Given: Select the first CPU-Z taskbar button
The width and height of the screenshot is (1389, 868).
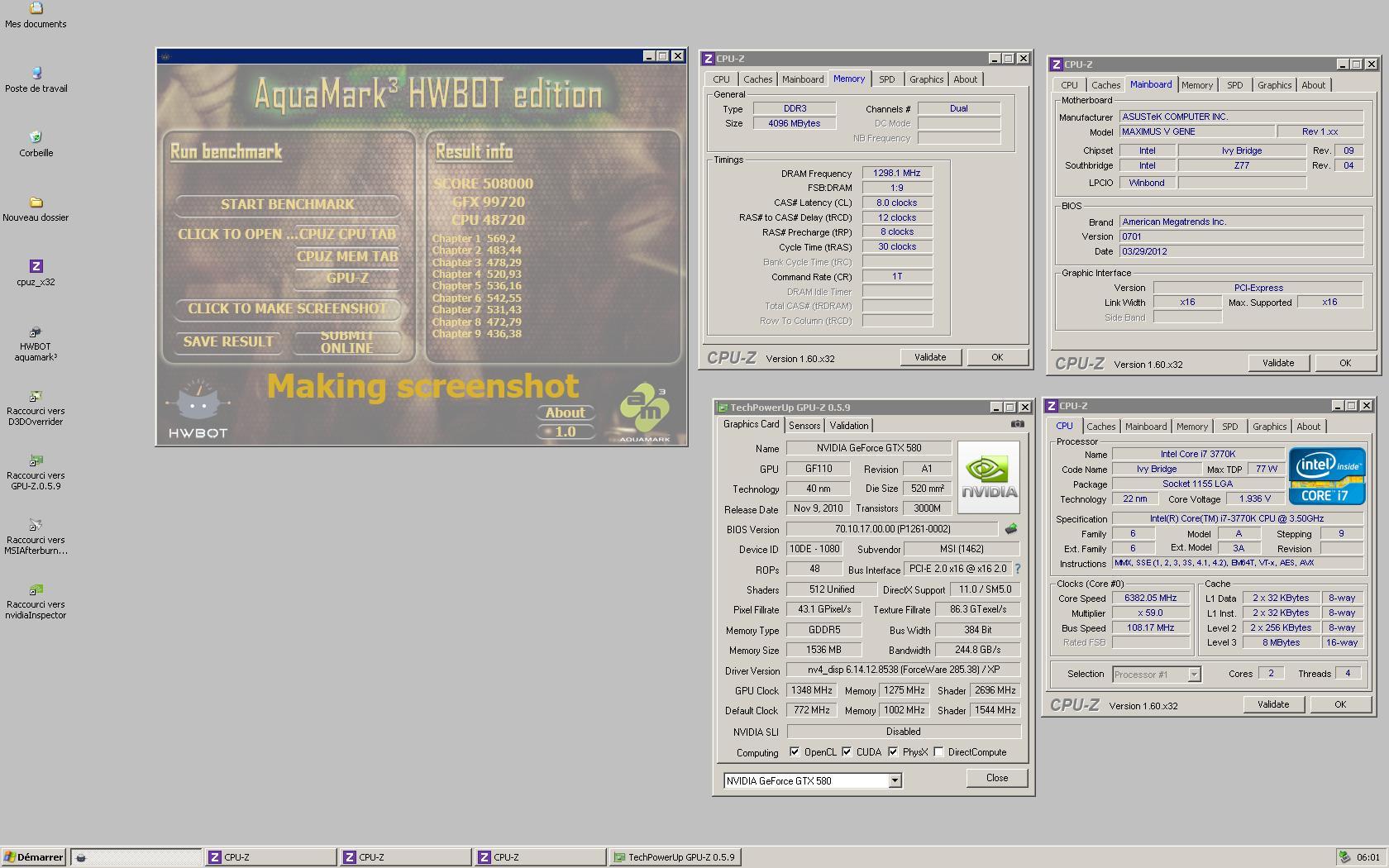Looking at the screenshot, I should click(x=271, y=857).
